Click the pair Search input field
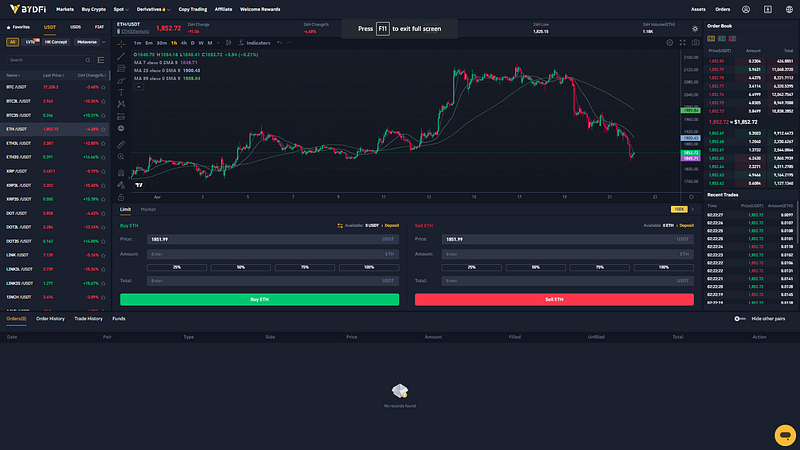Viewport: 800px width, 450px height. [49, 60]
